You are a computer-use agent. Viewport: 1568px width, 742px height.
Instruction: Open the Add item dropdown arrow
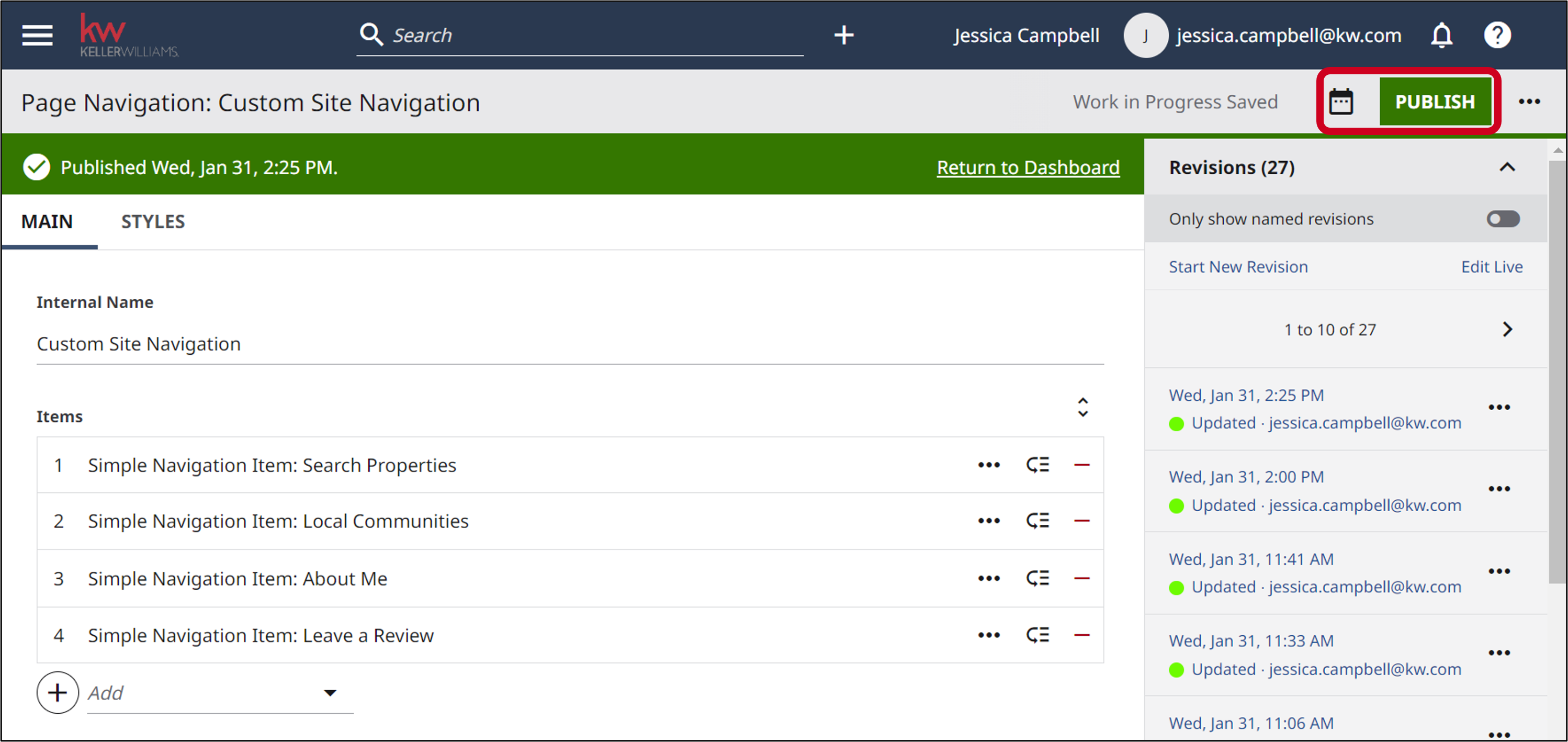[329, 693]
